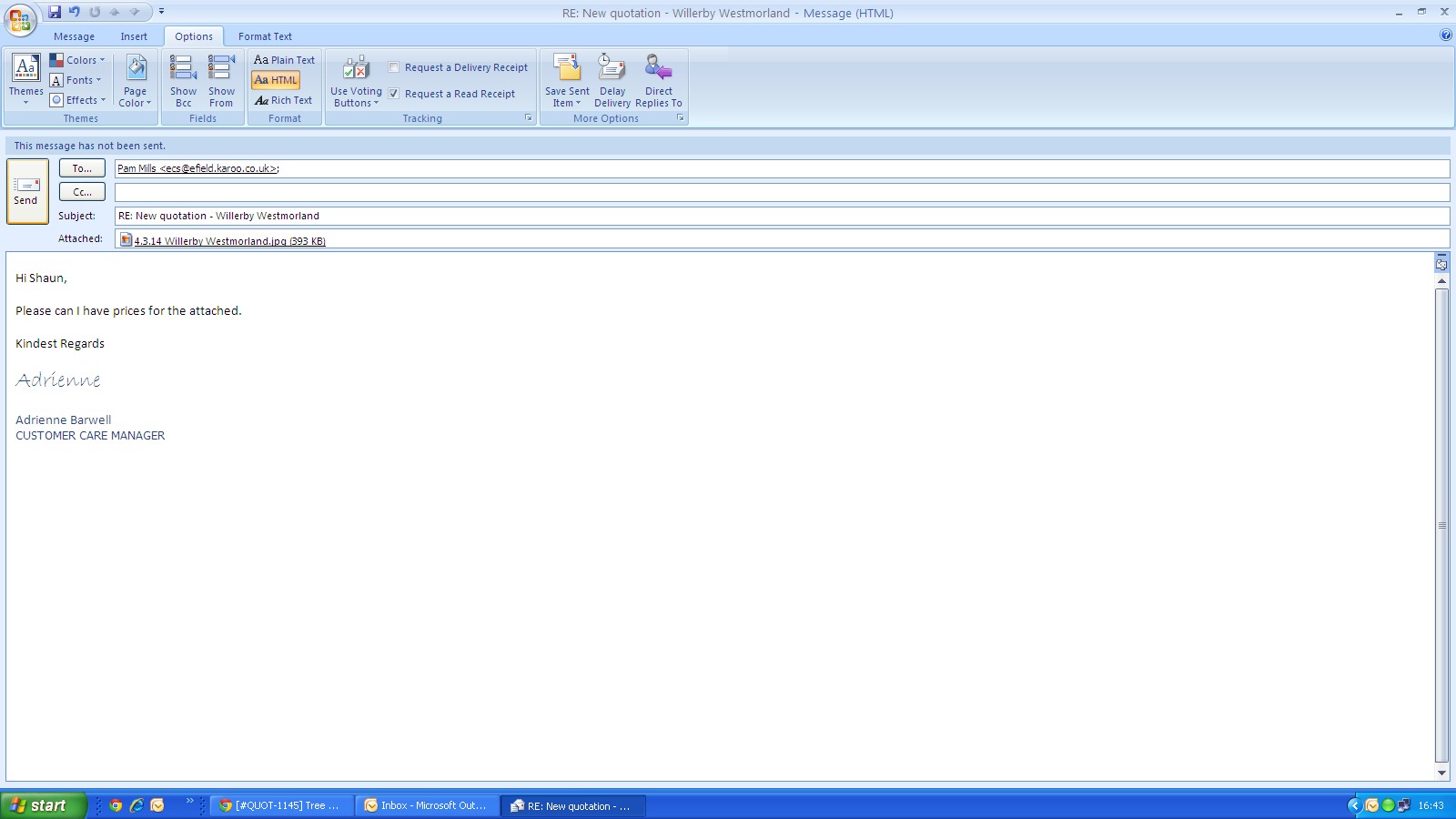Viewport: 1456px width, 819px height.
Task: Click the "Please can I have prices" sentence
Action: (128, 310)
